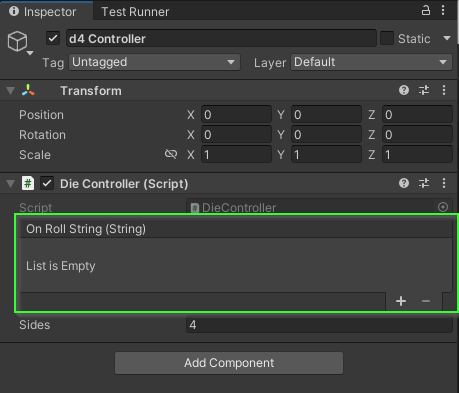459x393 pixels.
Task: Switch to the Test Runner tab
Action: (x=135, y=12)
